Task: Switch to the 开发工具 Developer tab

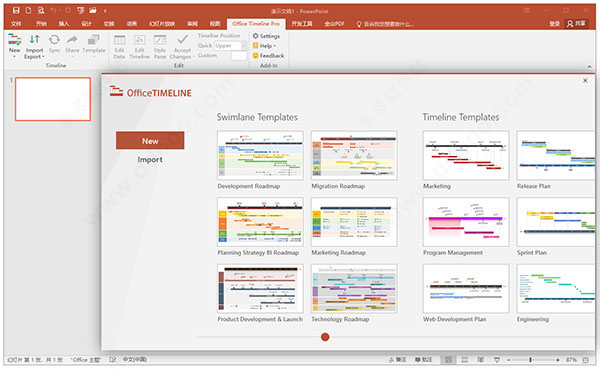Action: 302,24
